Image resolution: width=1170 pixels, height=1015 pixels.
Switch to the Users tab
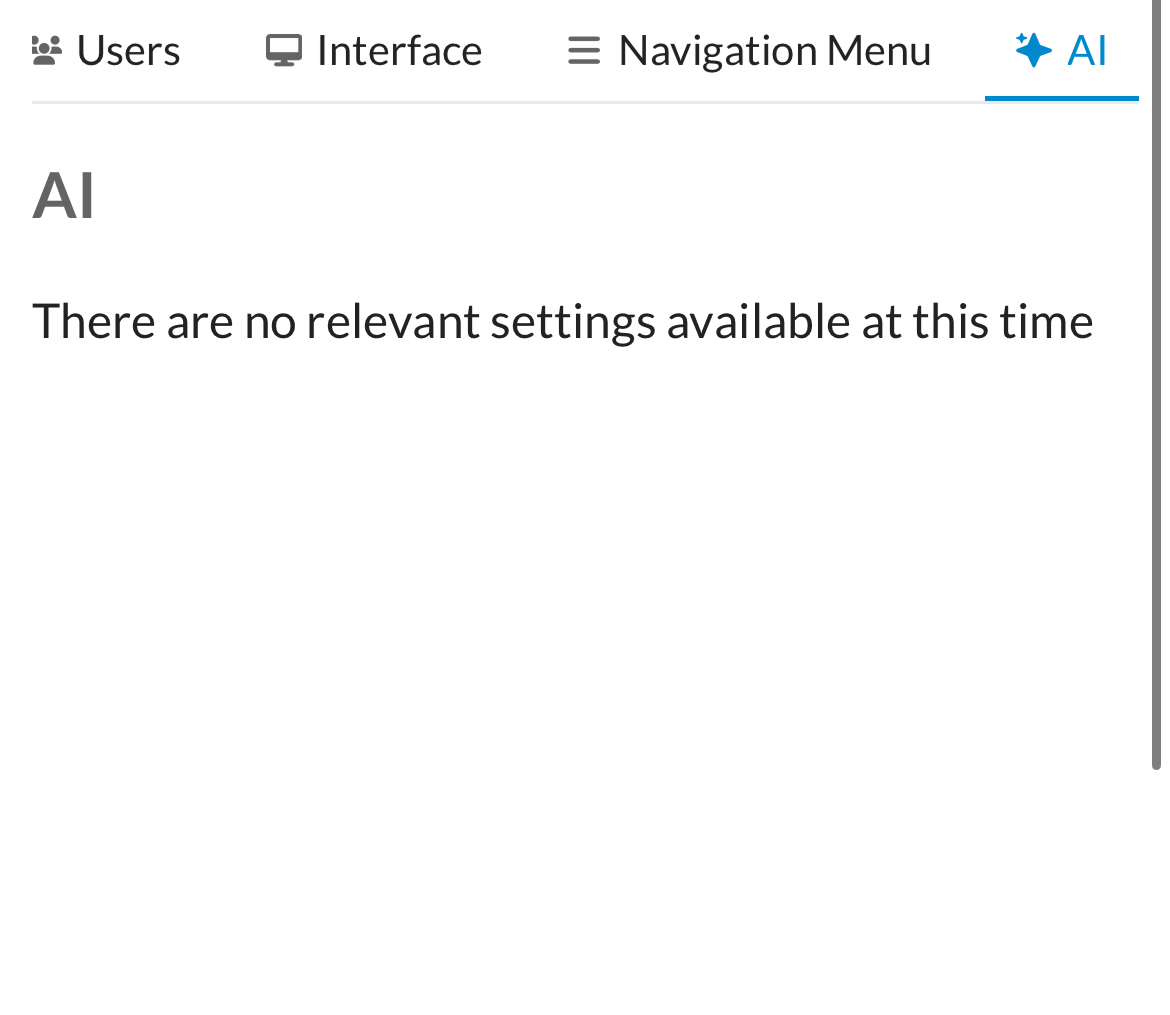coord(106,50)
